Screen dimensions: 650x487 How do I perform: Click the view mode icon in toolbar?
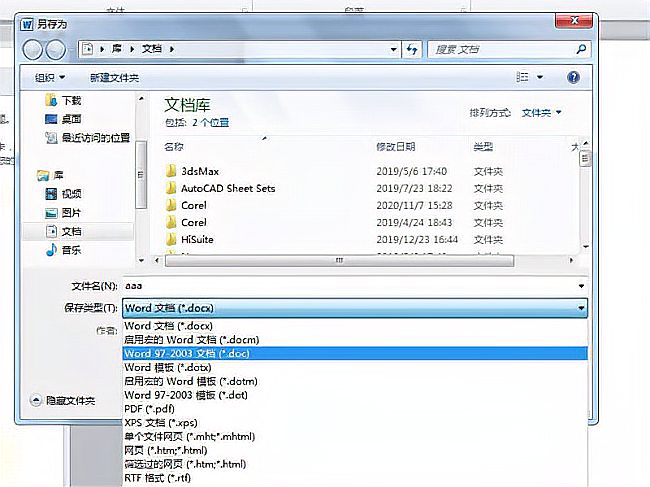click(522, 77)
